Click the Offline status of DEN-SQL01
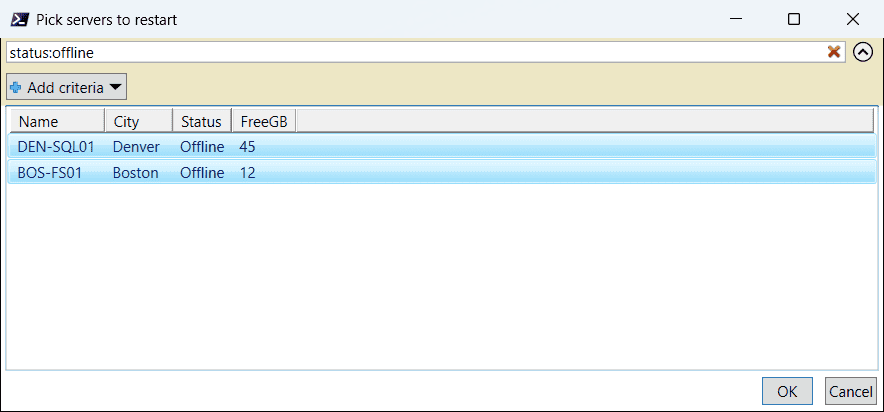Screen dimensions: 884x412 (202, 147)
